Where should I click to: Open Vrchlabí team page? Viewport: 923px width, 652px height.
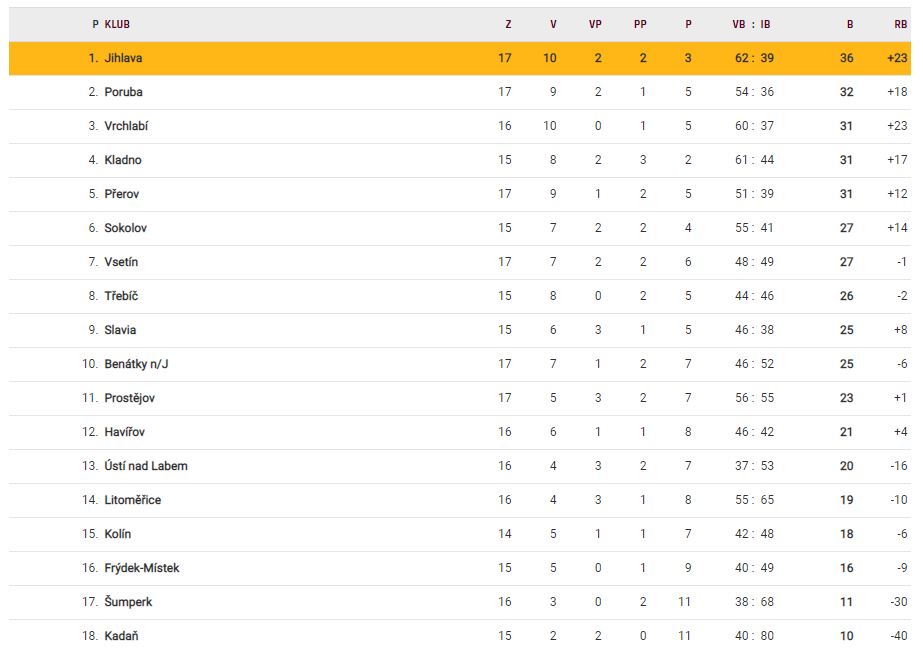[126, 126]
